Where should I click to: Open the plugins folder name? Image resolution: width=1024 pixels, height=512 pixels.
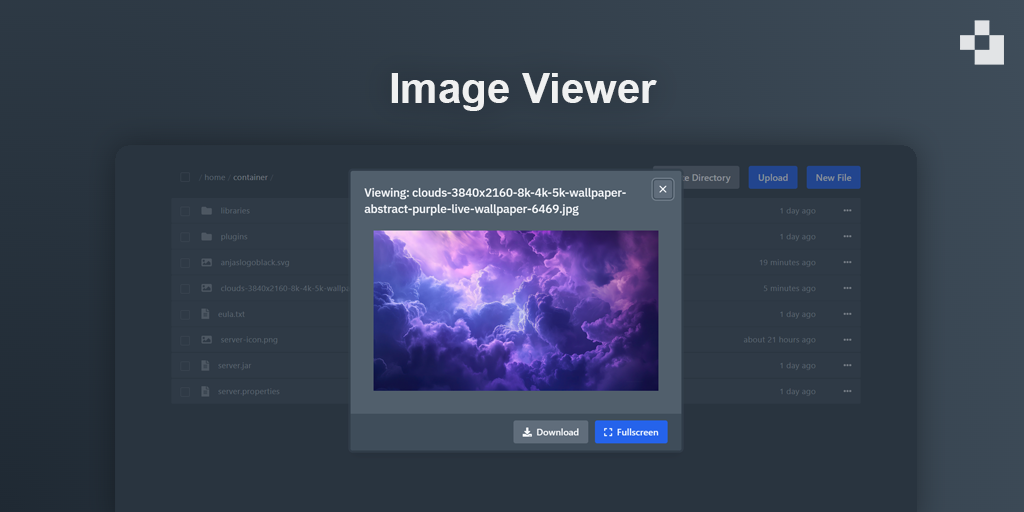[x=234, y=236]
